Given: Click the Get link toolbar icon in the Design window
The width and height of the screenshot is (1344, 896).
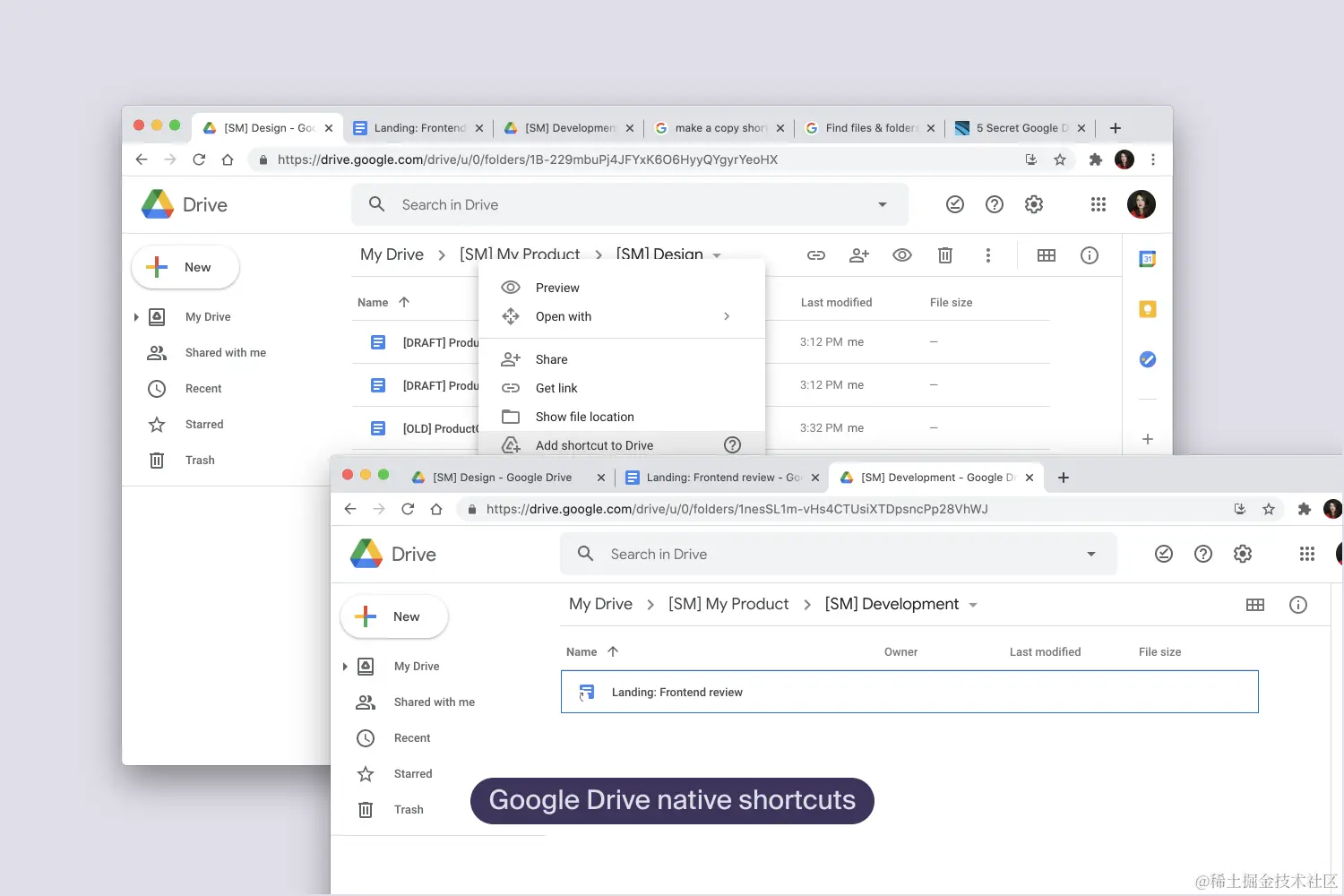Looking at the screenshot, I should (815, 255).
